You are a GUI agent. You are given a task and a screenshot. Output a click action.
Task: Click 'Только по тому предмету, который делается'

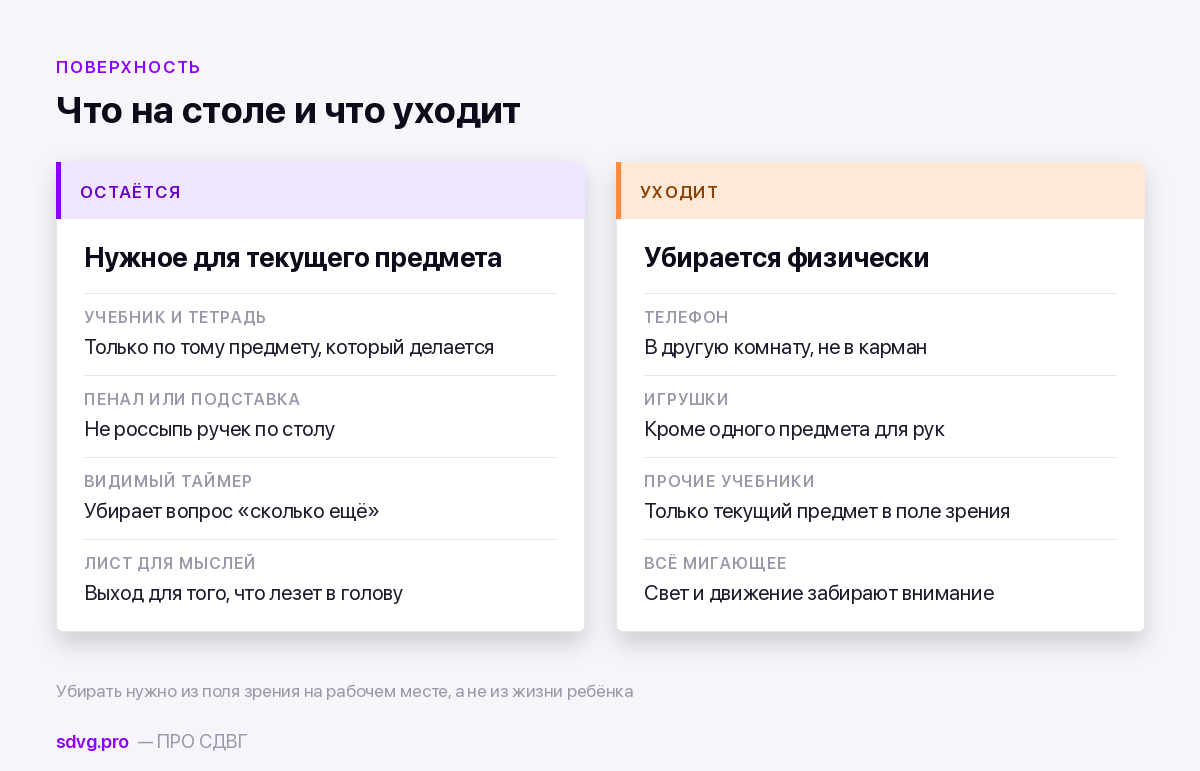[289, 347]
